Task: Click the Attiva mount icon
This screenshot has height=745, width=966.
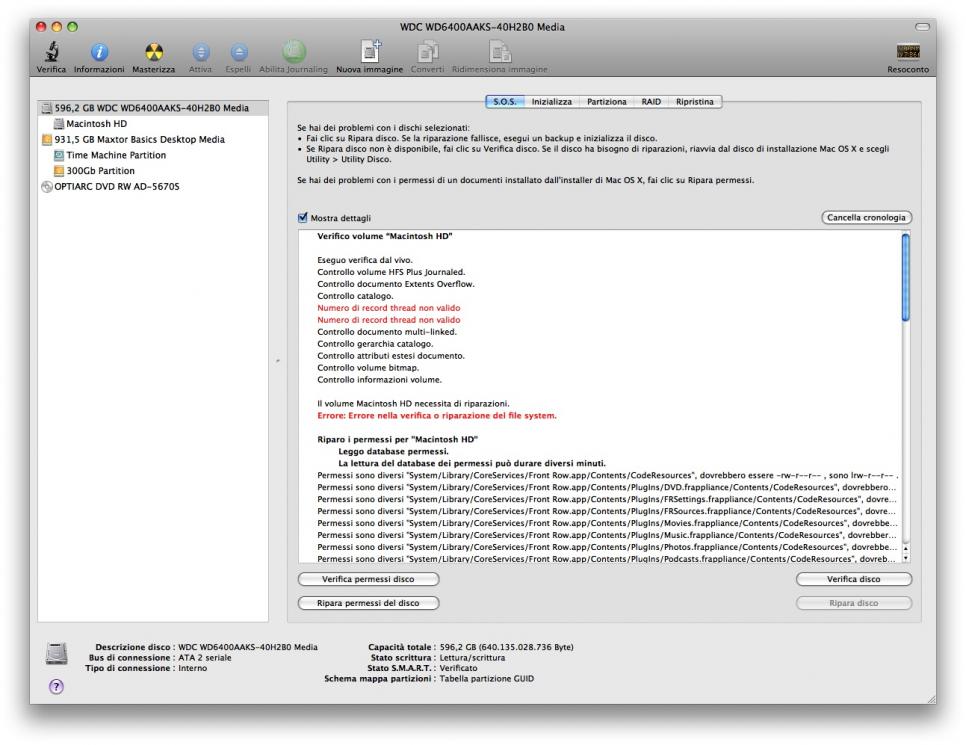Action: click(x=201, y=52)
